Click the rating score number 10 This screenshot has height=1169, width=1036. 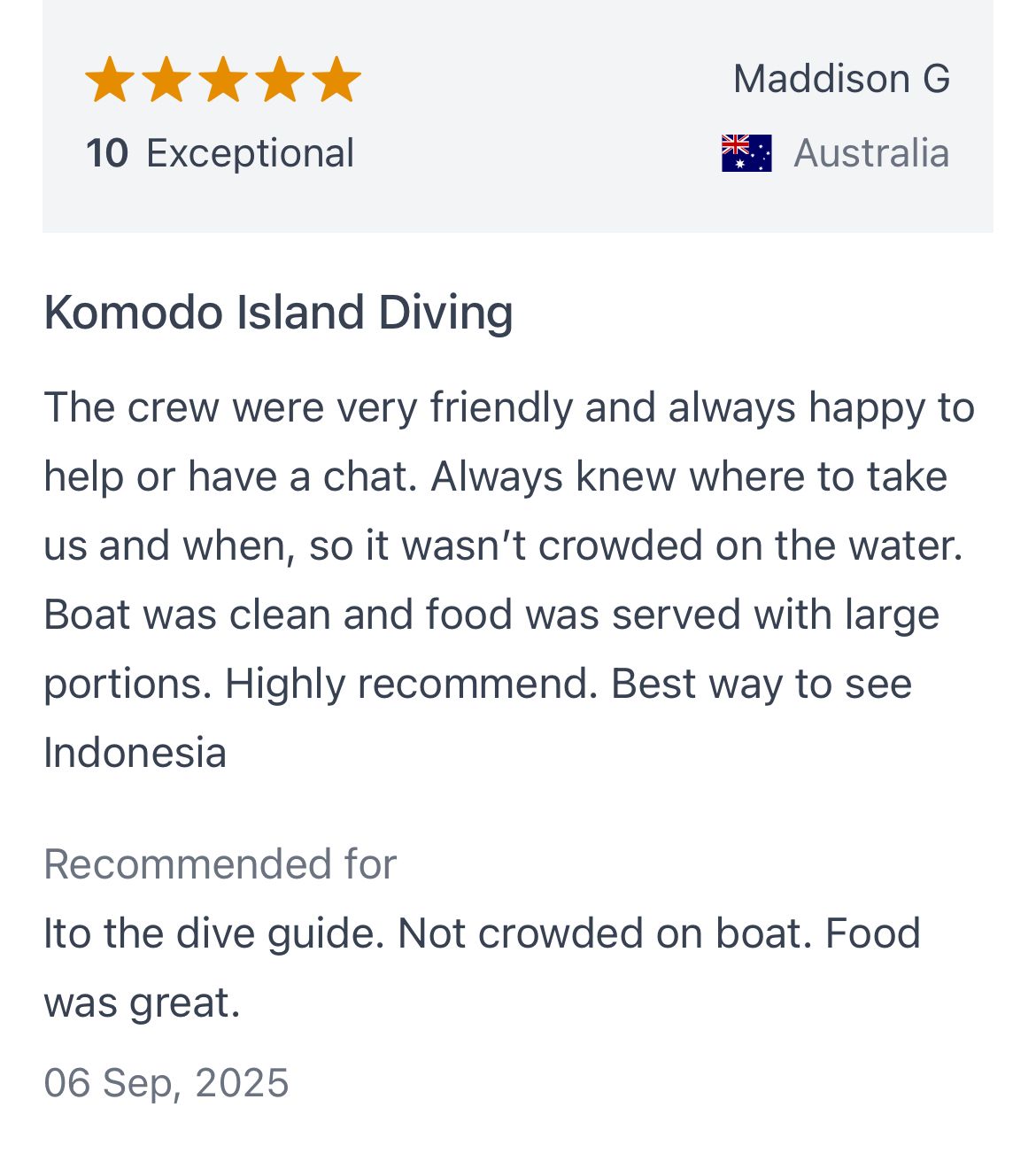(107, 153)
